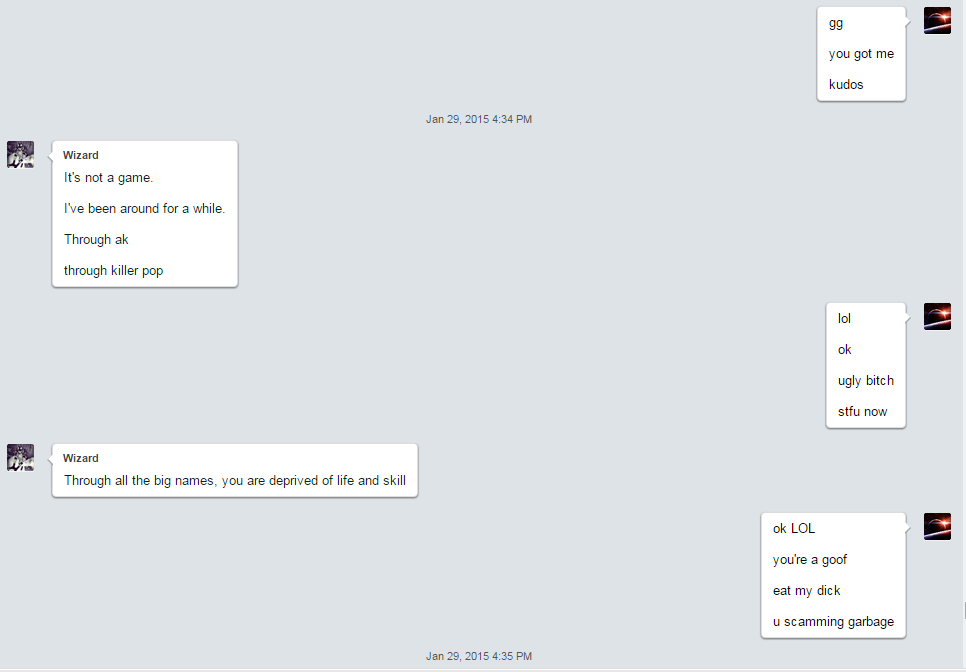Select the "you are deprived of life and skill" message
966x672 pixels.
tap(314, 480)
